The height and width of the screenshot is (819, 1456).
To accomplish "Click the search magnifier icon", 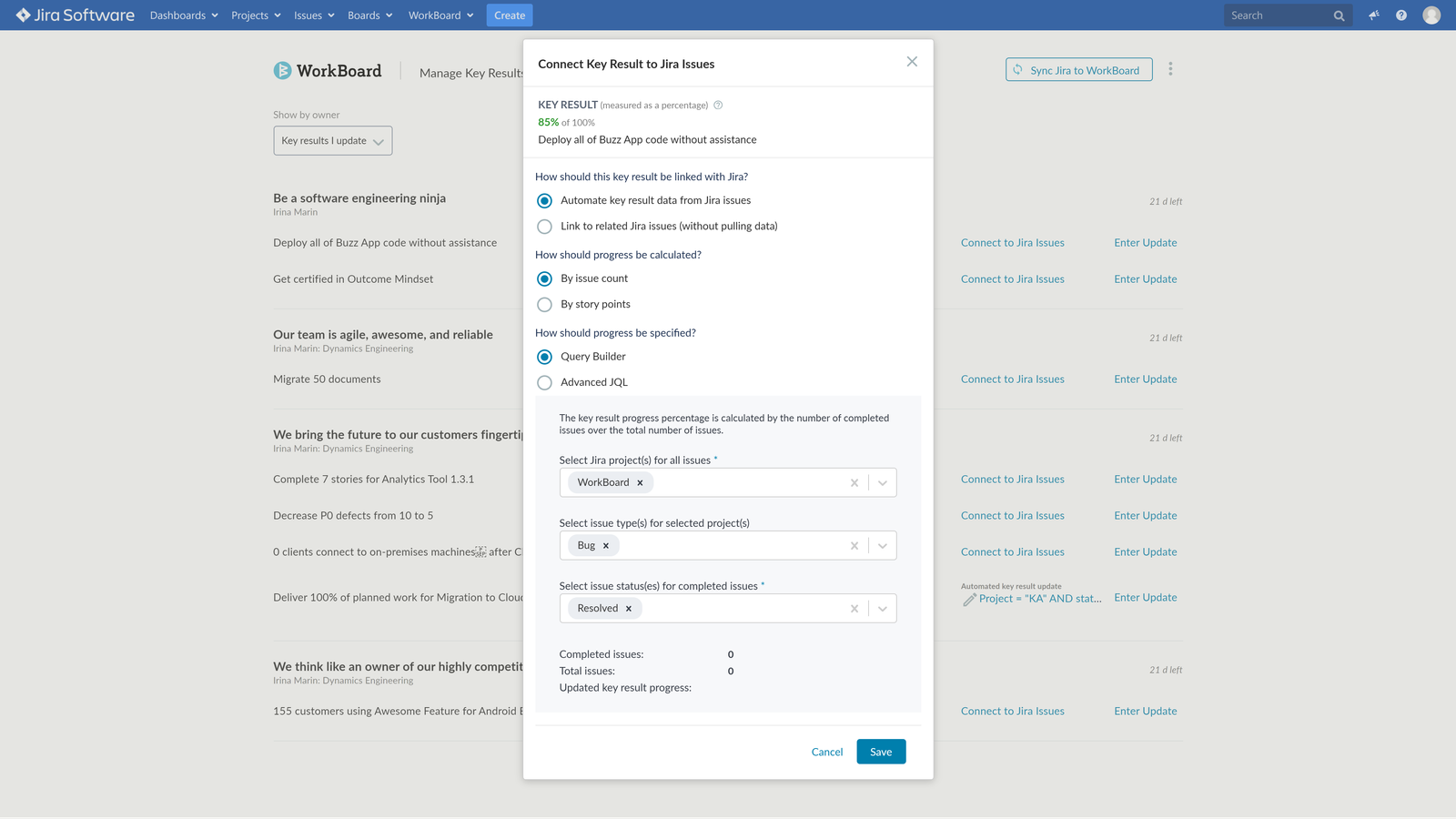I will (x=1339, y=15).
